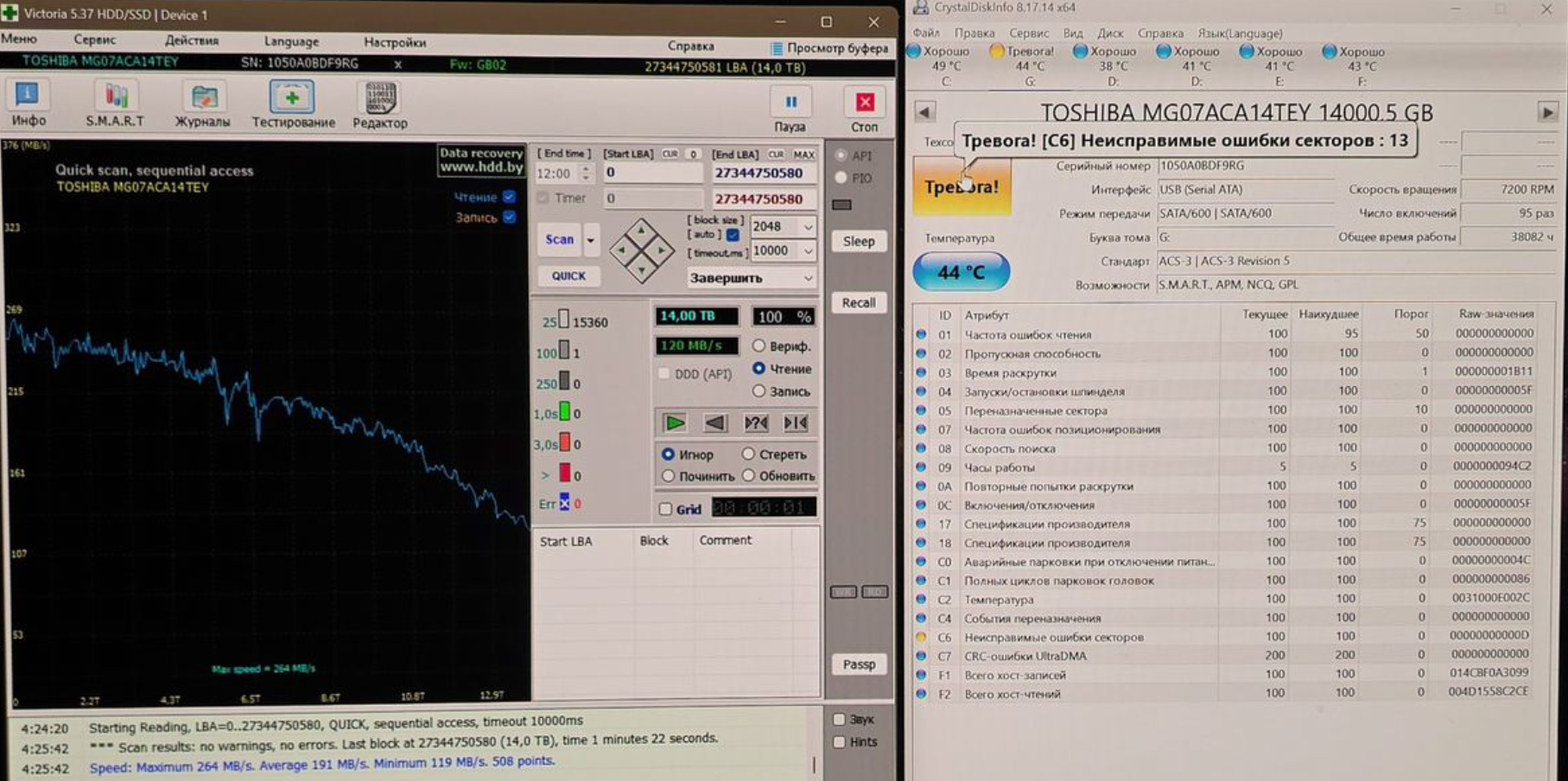Select the Запись mode radio button
1568x781 pixels.
click(759, 391)
